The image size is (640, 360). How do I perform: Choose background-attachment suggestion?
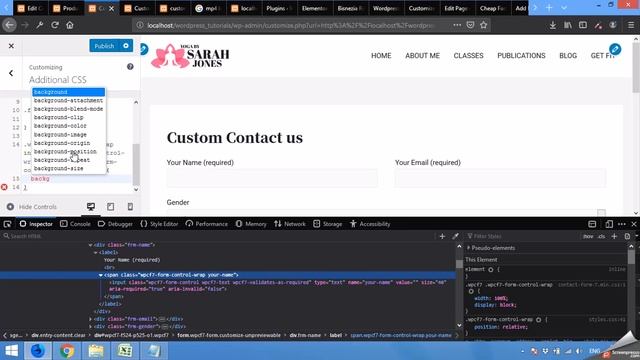coord(68,100)
